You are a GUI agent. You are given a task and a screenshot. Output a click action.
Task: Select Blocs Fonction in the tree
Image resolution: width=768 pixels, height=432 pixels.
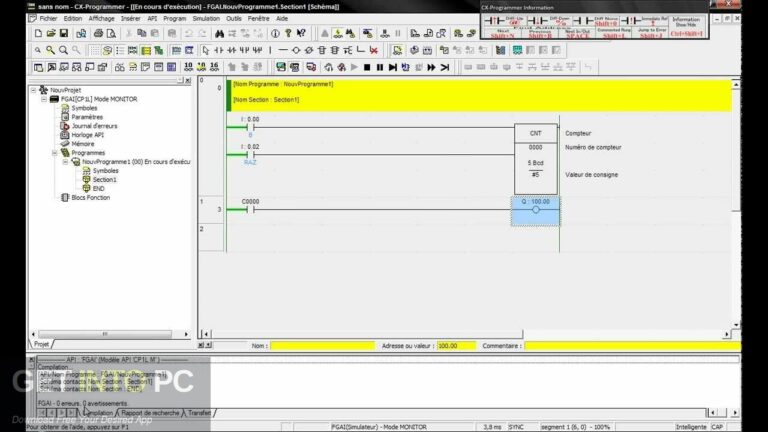[91, 198]
